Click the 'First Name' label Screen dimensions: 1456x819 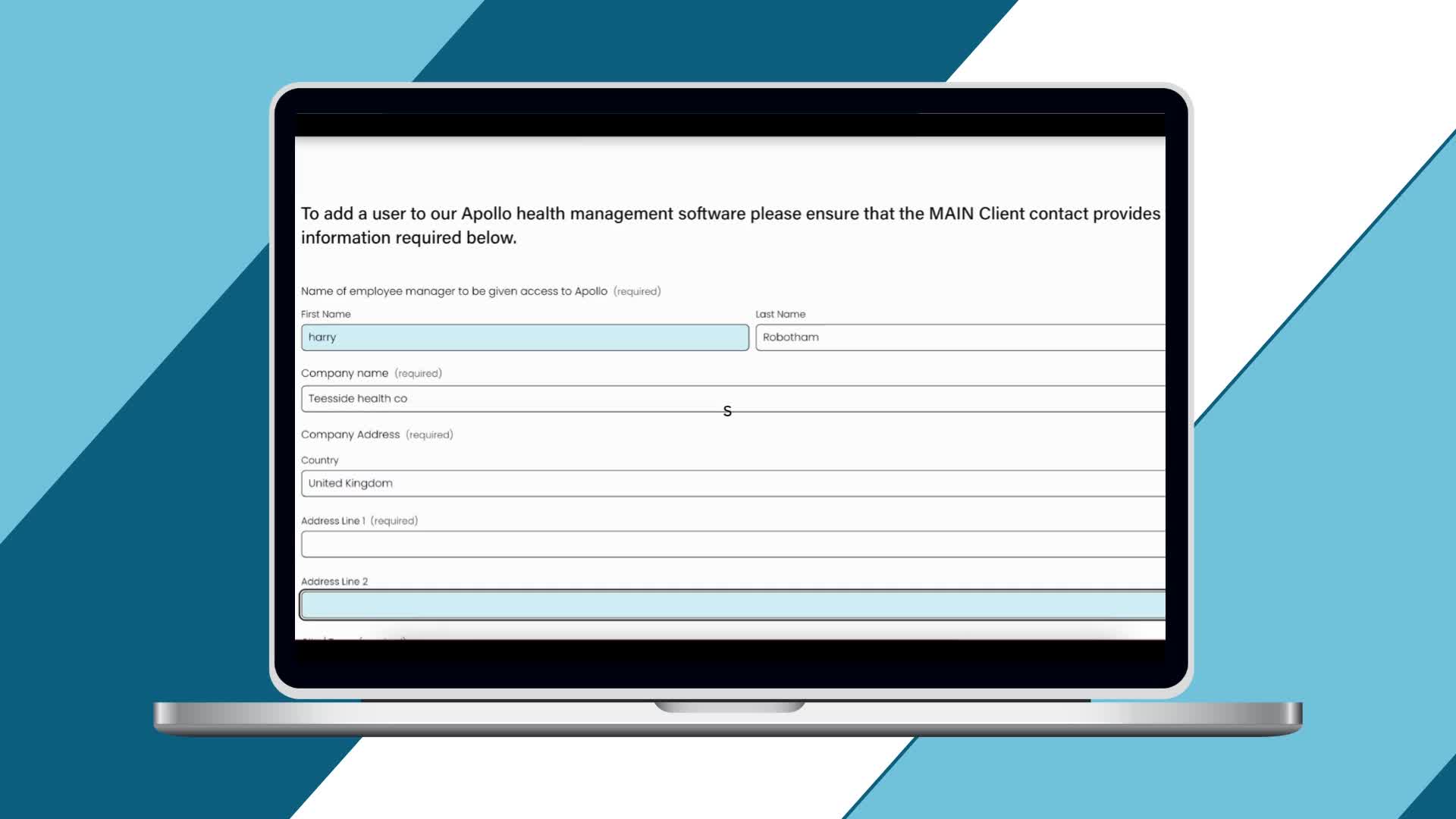(326, 314)
